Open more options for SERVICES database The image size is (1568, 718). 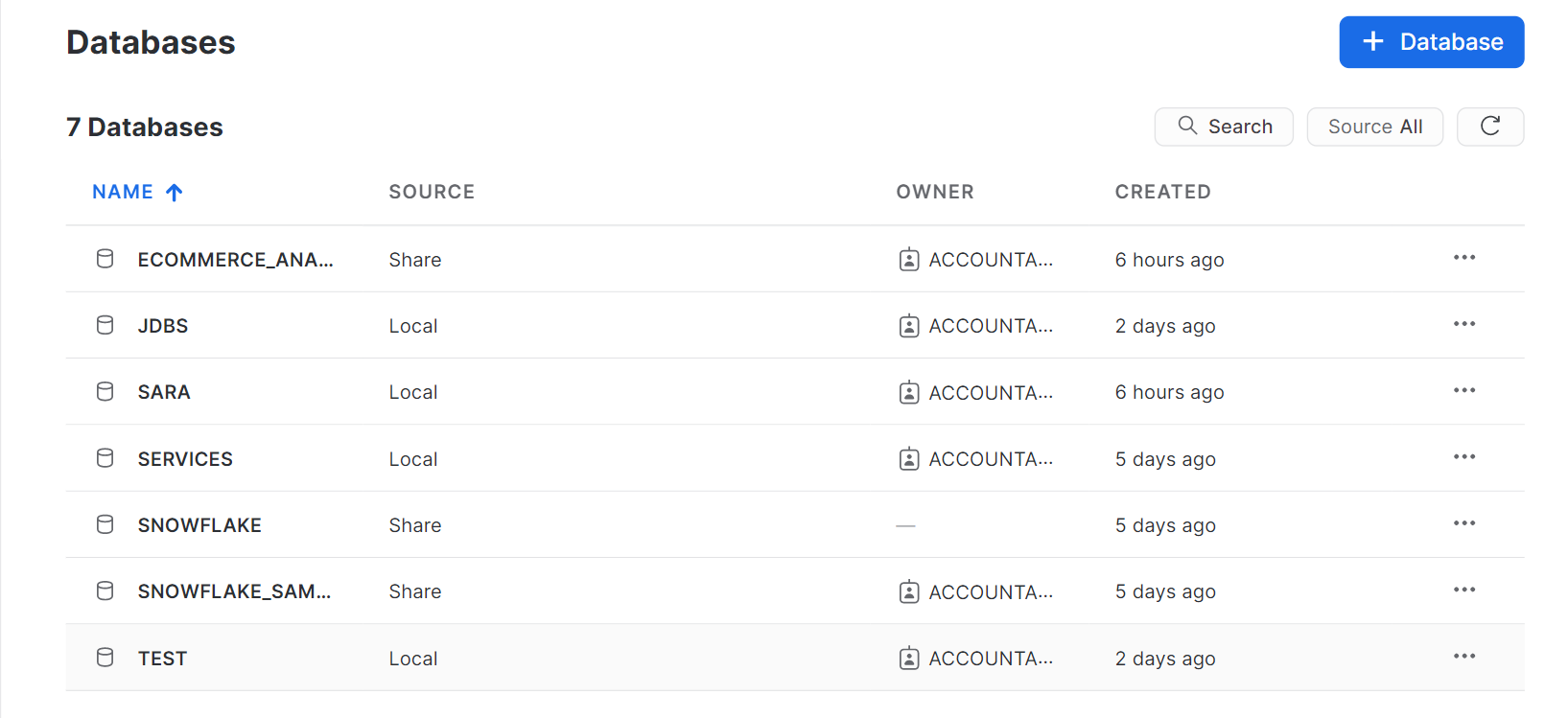point(1463,457)
